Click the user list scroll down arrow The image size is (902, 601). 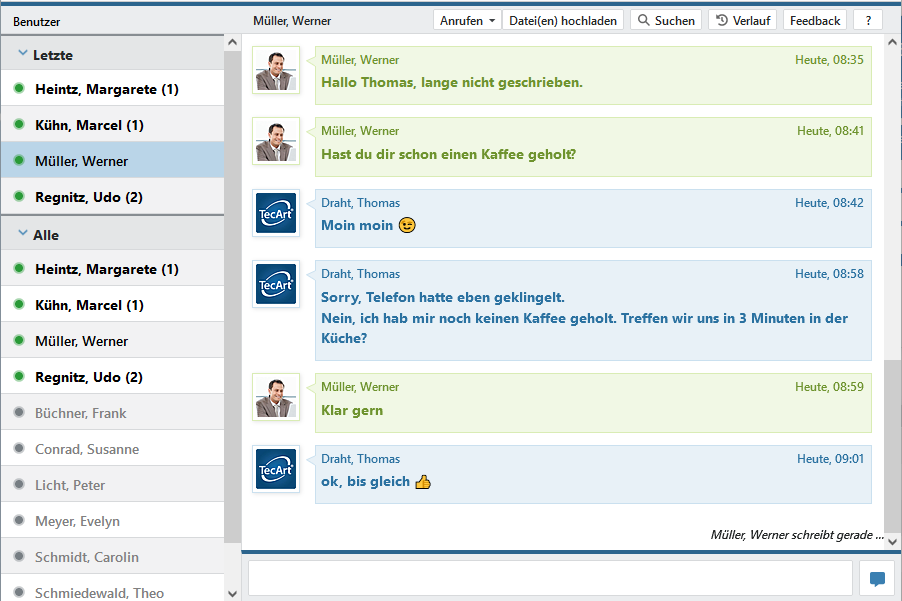click(233, 593)
